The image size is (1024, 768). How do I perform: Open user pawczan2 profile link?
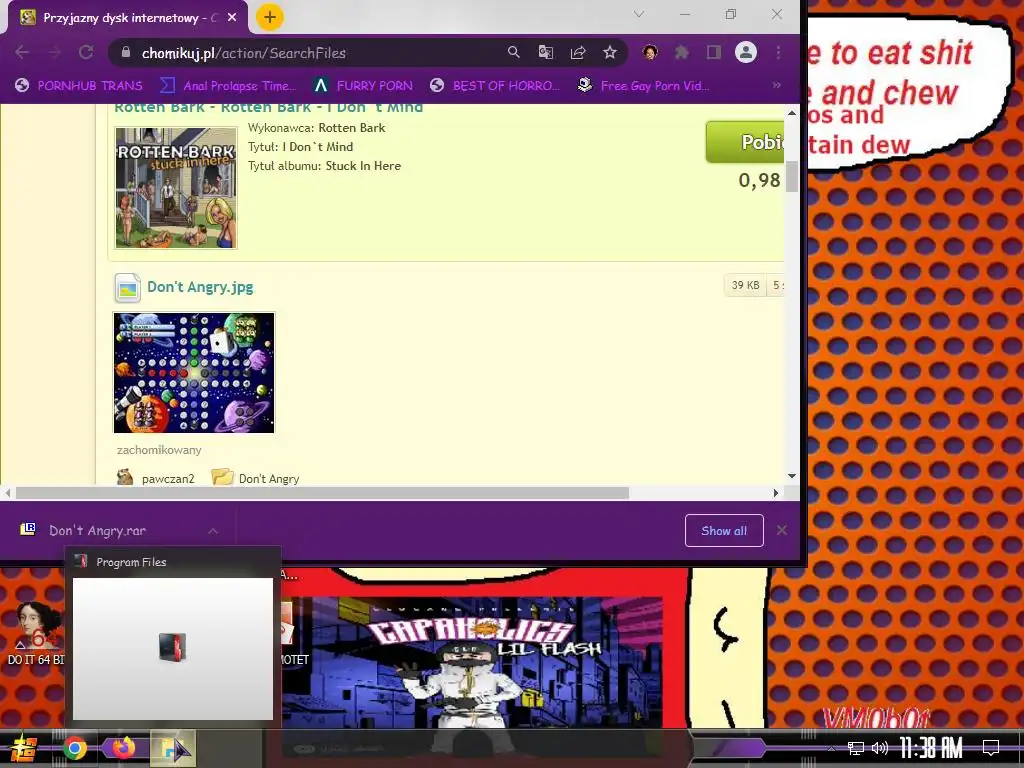coord(168,479)
